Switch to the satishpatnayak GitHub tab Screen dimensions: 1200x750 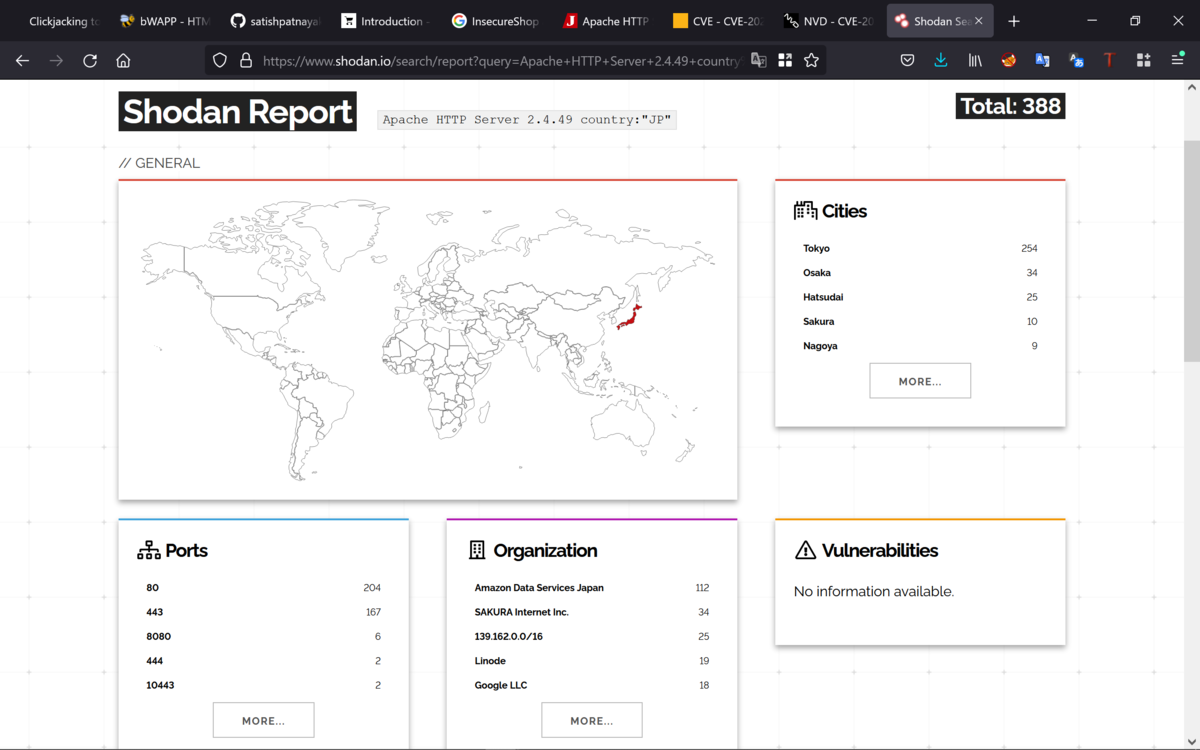(275, 21)
